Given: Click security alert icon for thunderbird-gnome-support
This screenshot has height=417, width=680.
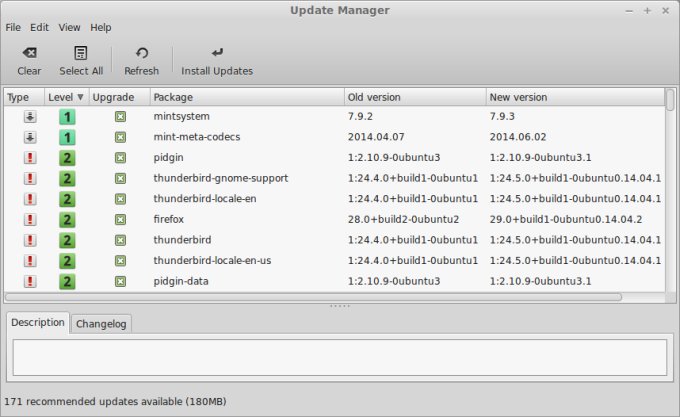Looking at the screenshot, I should [x=30, y=178].
